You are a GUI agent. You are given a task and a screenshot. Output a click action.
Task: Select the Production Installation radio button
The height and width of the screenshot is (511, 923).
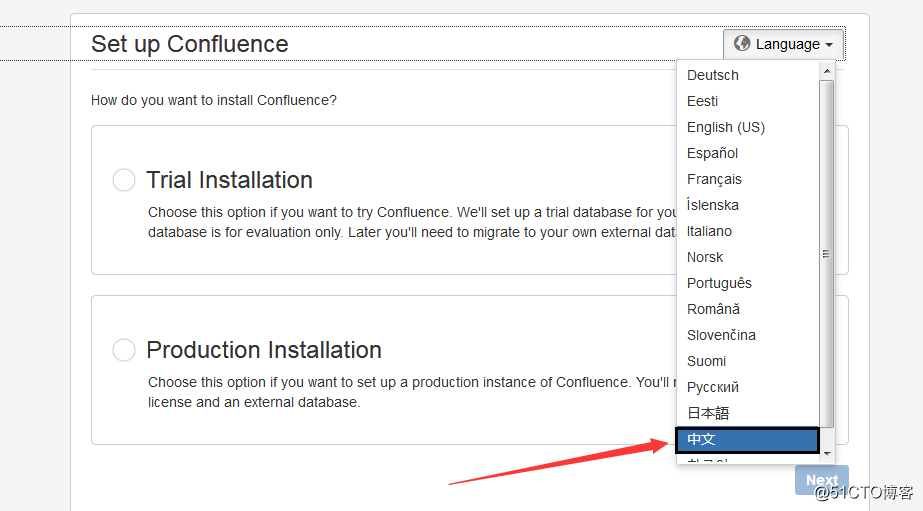[124, 350]
